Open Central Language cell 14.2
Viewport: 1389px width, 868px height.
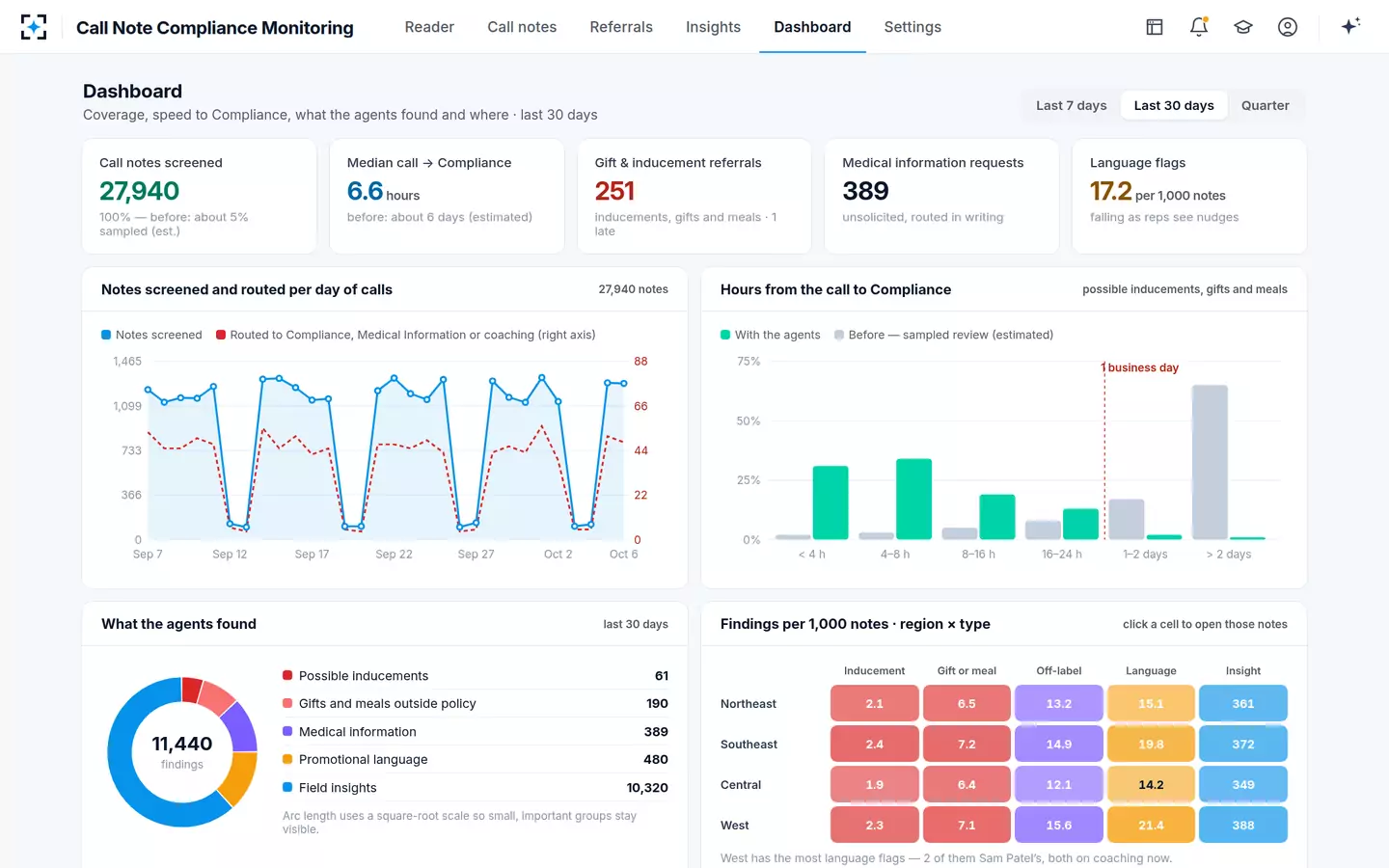[x=1151, y=784]
